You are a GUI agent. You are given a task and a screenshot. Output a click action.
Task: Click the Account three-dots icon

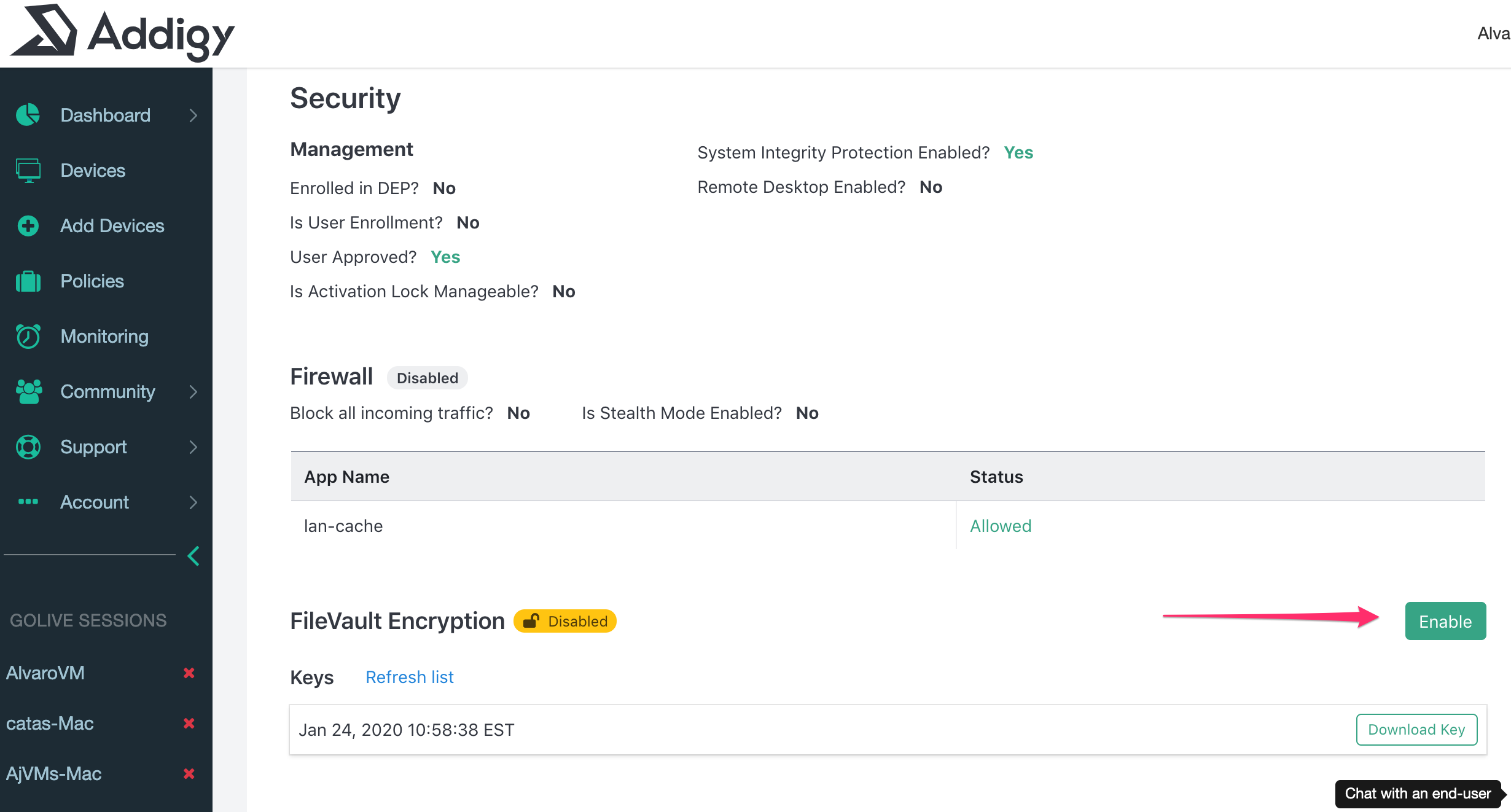(28, 502)
